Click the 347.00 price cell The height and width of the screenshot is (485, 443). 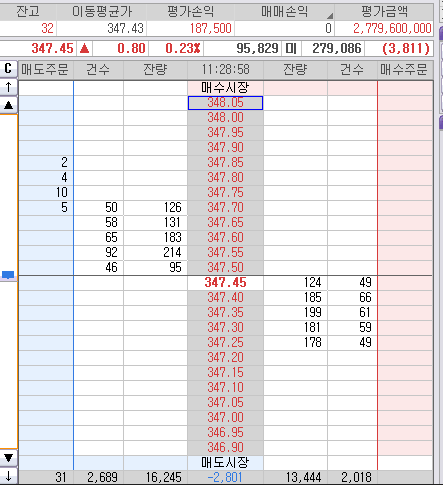coord(226,418)
